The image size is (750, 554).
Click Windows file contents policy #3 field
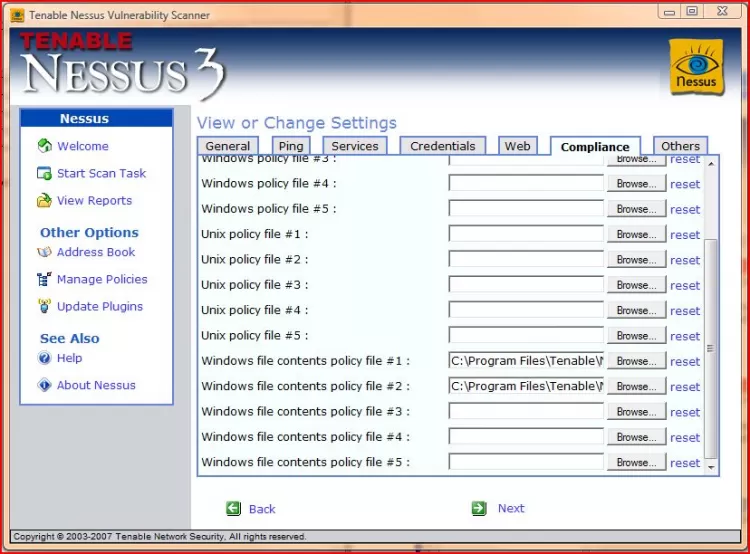526,411
